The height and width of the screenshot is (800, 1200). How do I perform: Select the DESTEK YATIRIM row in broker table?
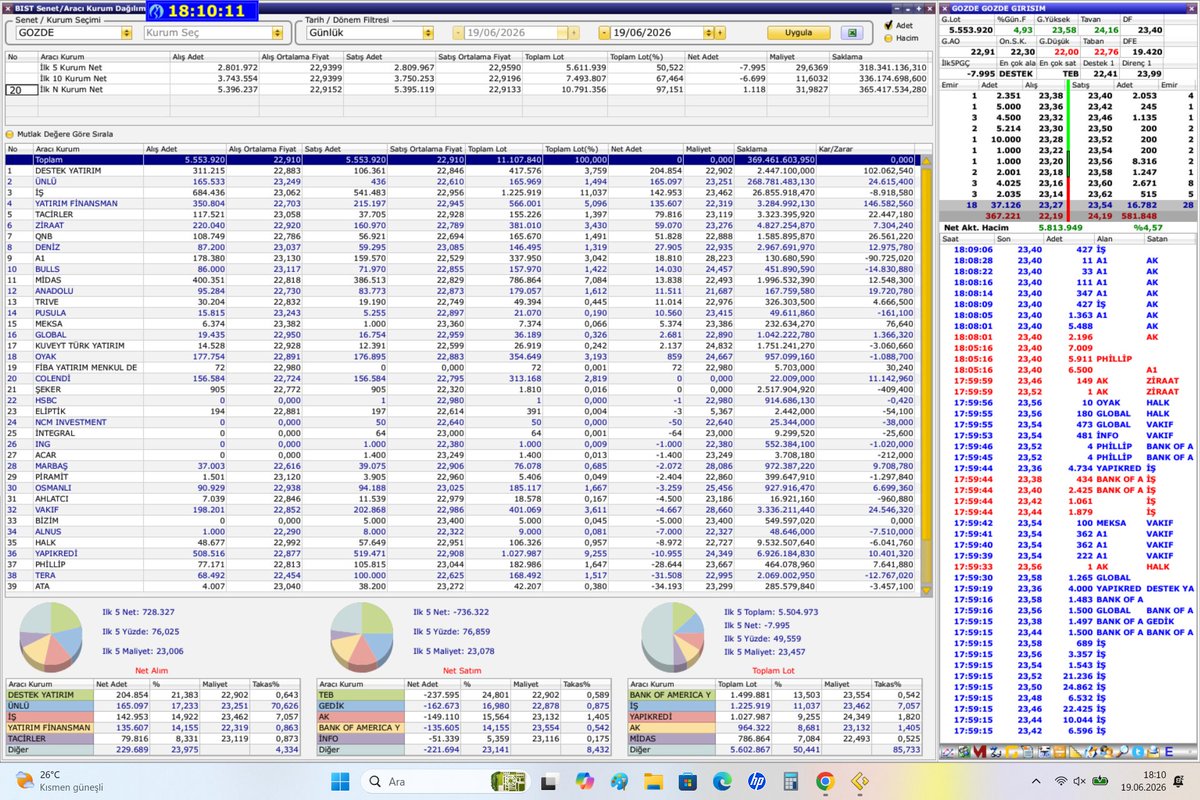[x=460, y=170]
